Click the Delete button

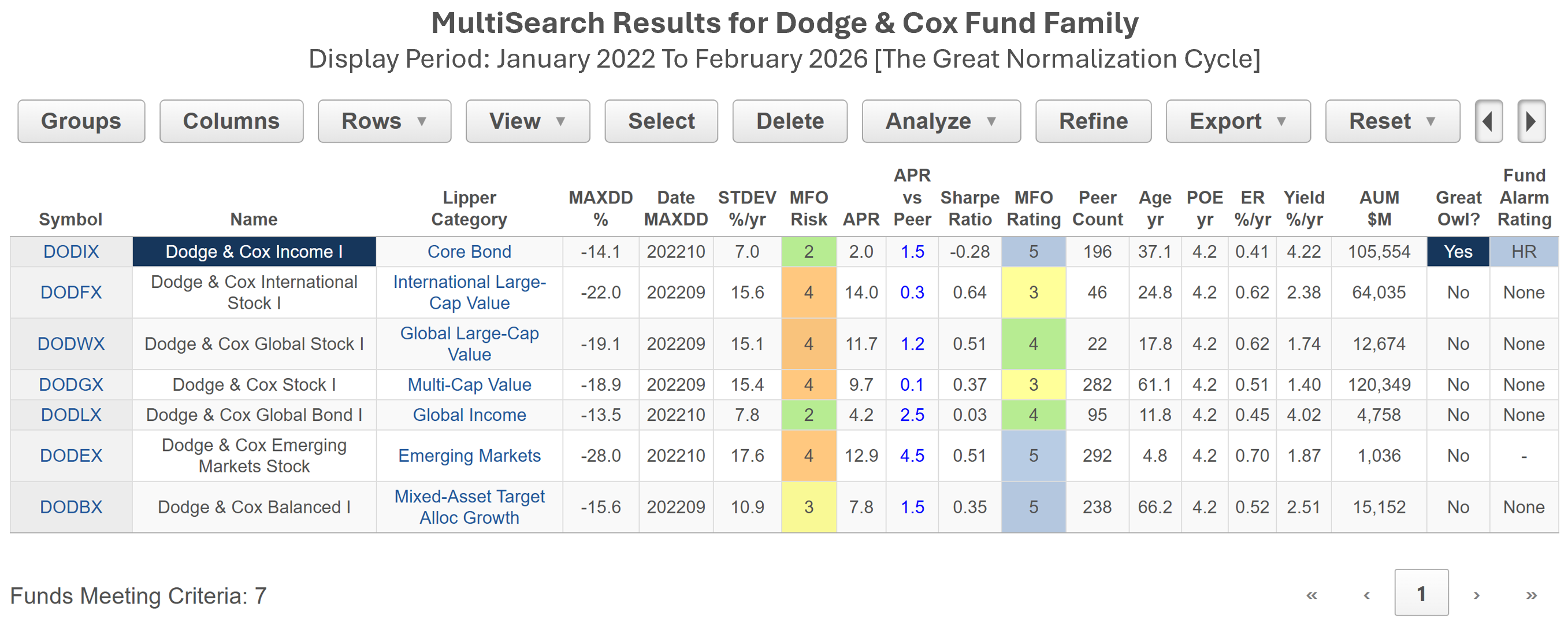[789, 121]
